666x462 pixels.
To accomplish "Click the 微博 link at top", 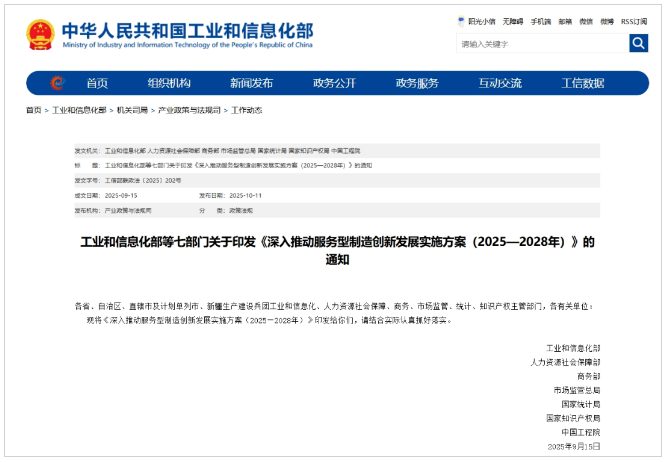I will click(x=607, y=21).
